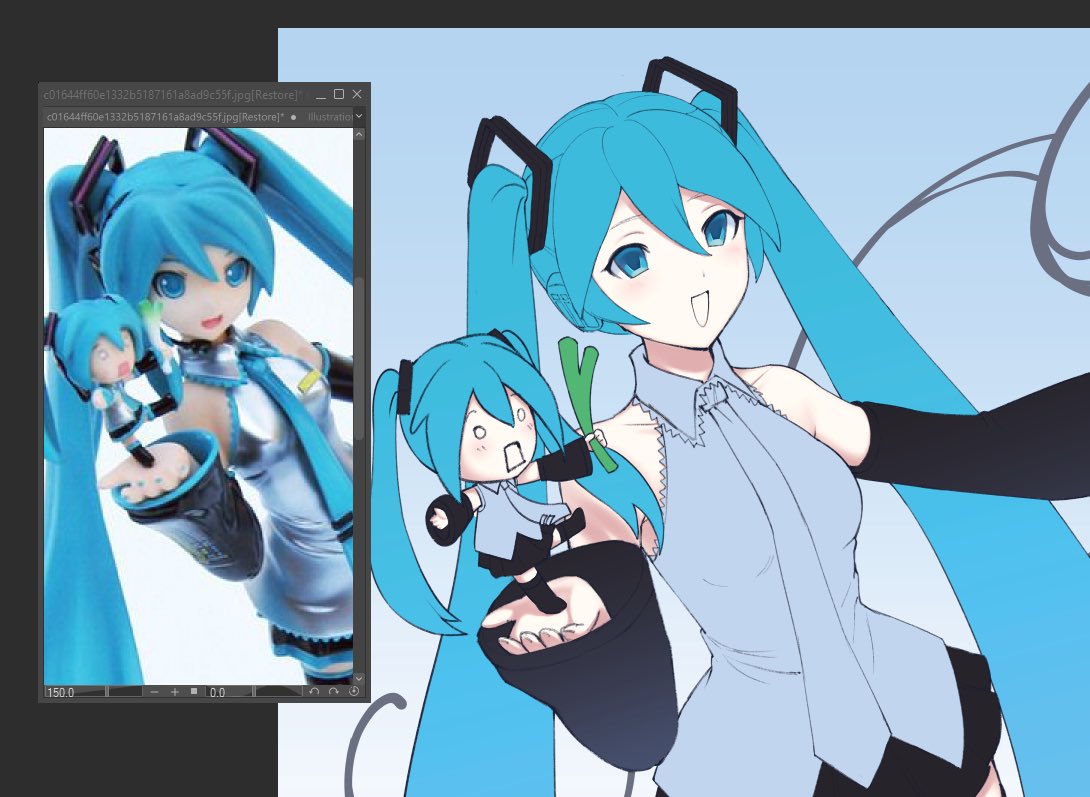Click the 150.0 zoom value field

pos(60,692)
